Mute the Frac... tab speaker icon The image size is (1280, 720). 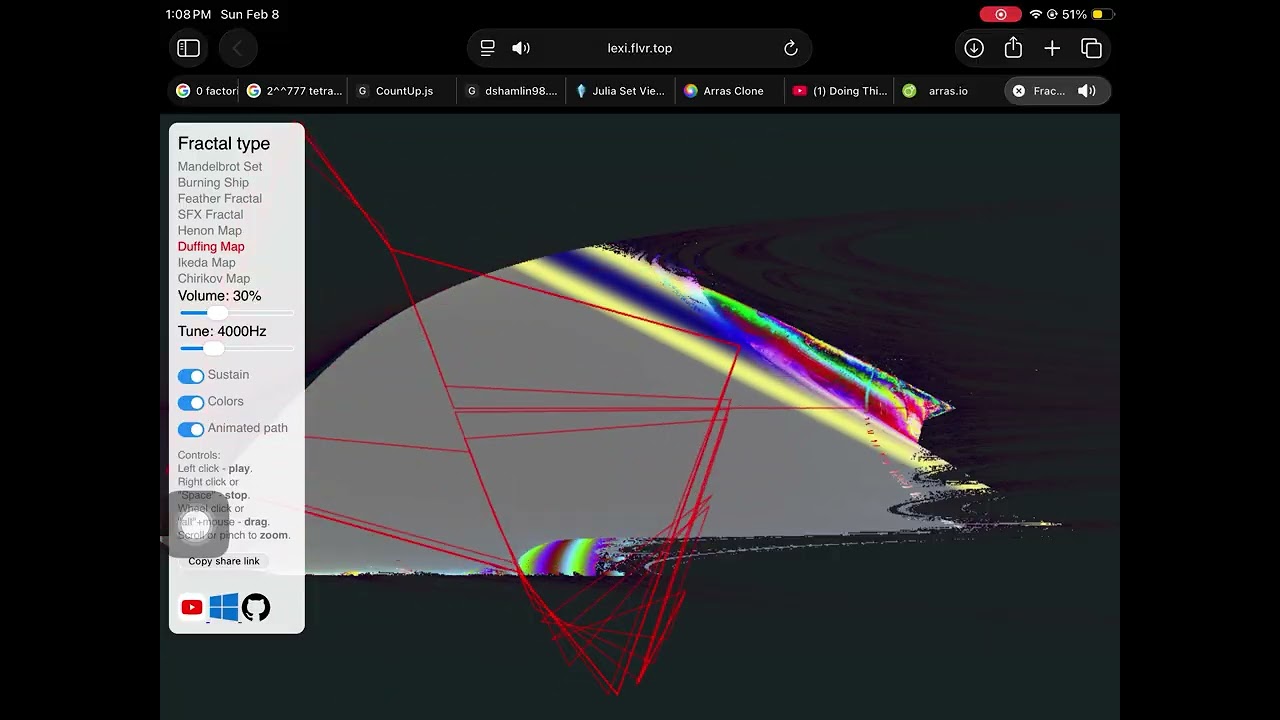[x=1087, y=91]
